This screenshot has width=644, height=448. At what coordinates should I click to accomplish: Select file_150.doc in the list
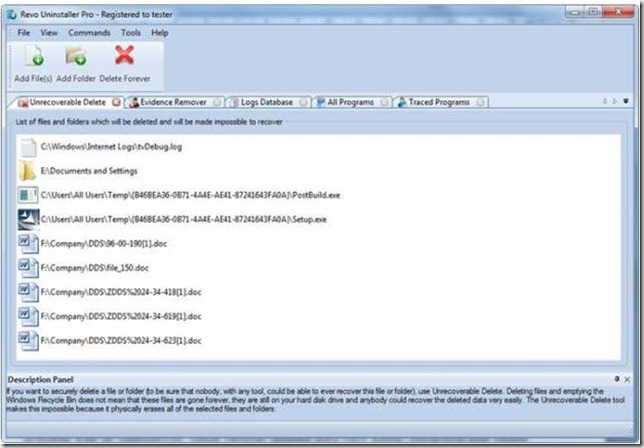95,267
